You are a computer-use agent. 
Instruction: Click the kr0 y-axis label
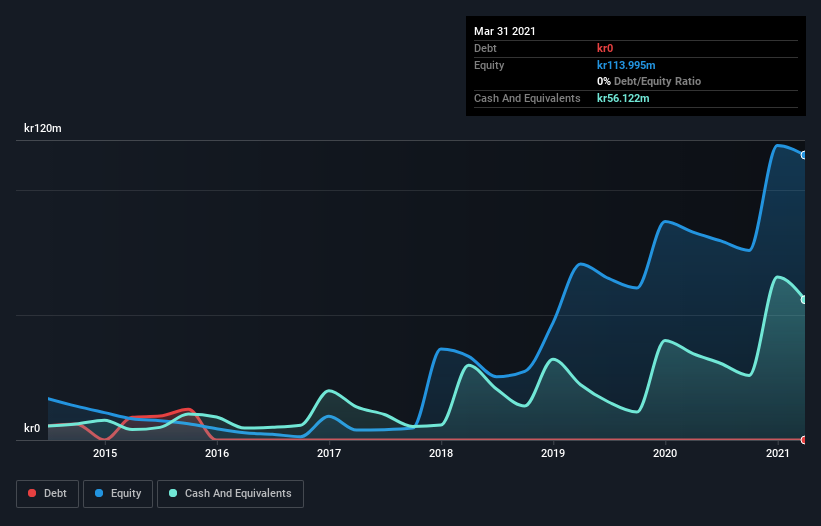[x=32, y=428]
